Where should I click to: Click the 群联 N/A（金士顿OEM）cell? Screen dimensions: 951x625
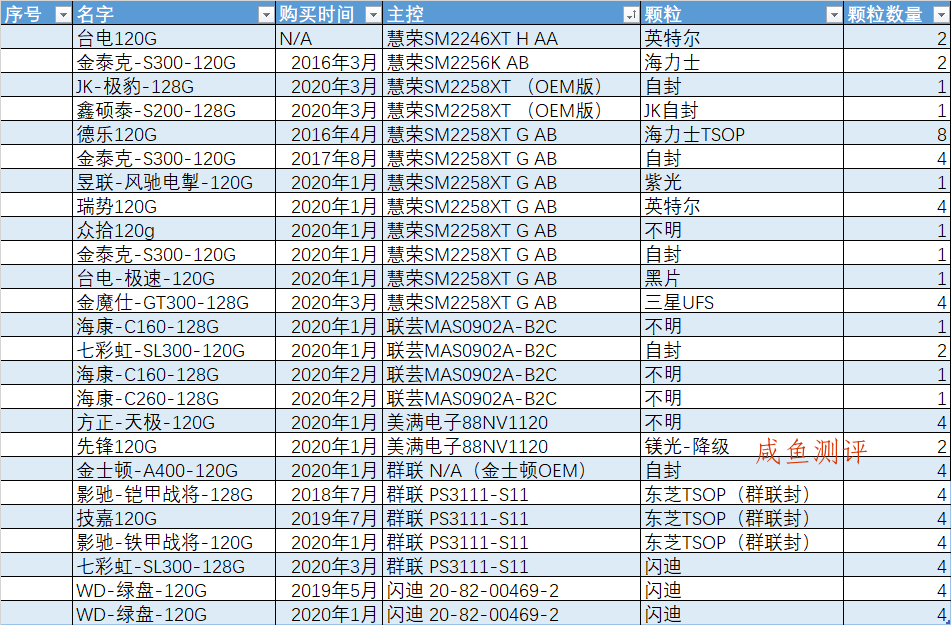(x=511, y=470)
